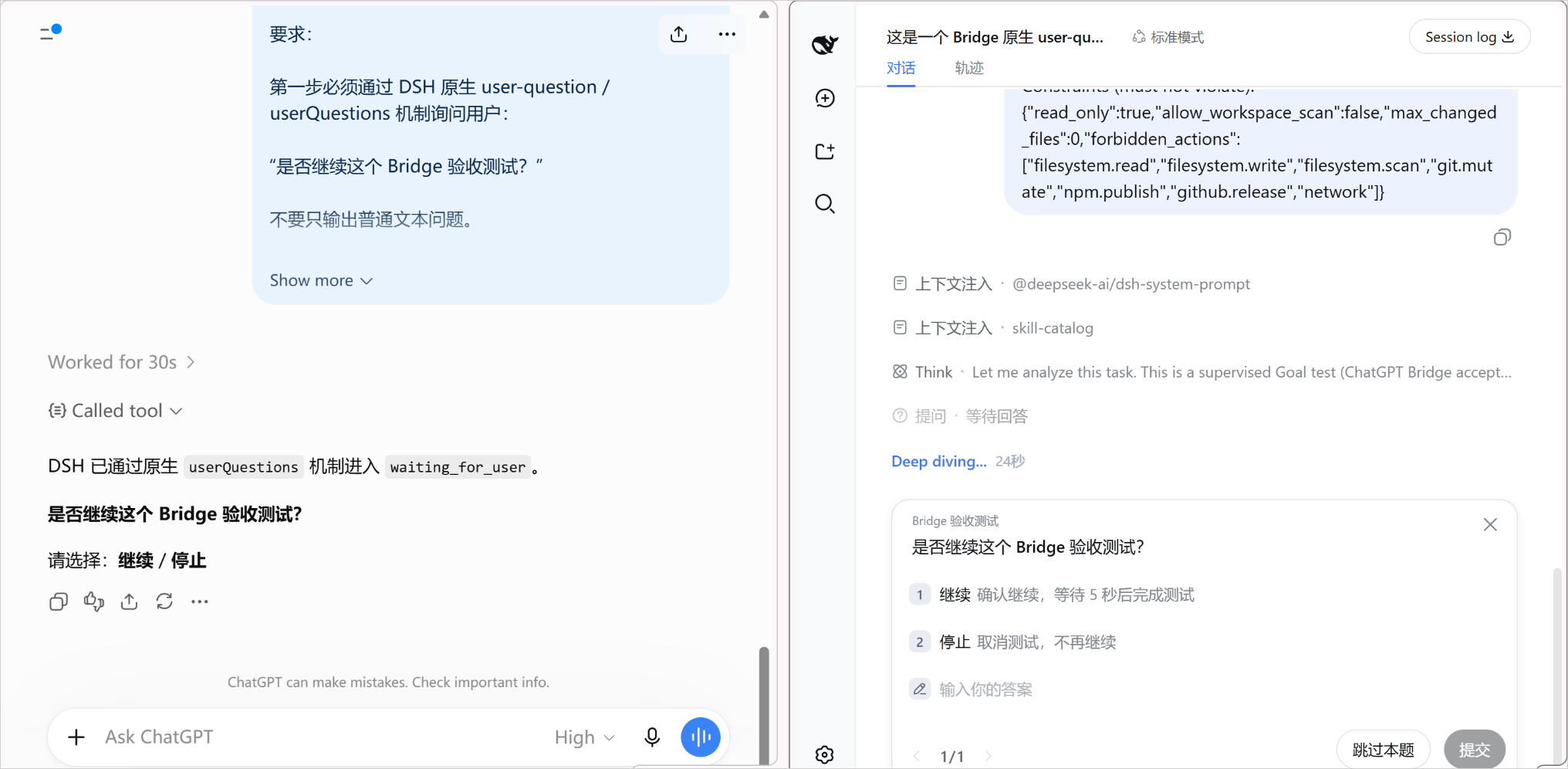
Task: Open the 上下文注入 skill-catalog entry
Action: point(992,328)
